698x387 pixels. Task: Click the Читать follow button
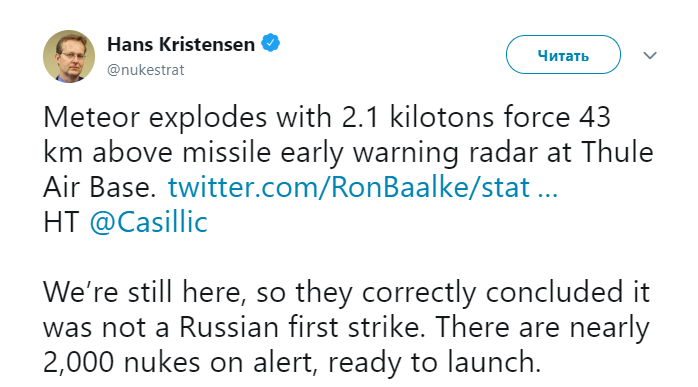point(563,55)
